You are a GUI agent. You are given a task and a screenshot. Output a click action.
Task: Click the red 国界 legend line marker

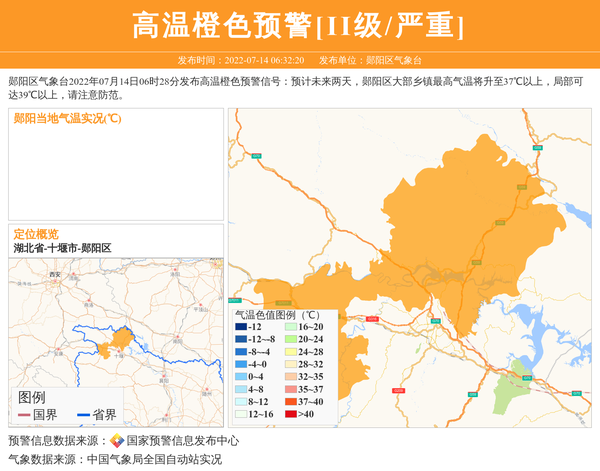(25, 414)
